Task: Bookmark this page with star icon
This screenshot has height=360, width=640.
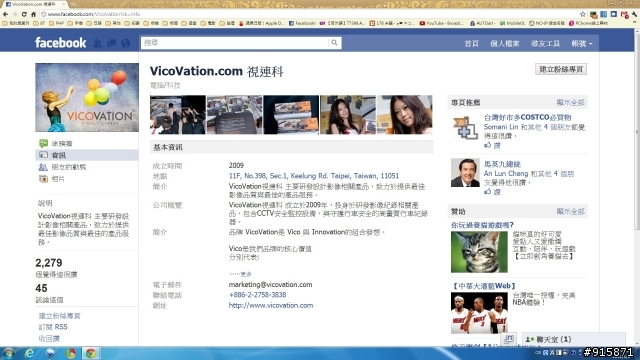Action: pyautogui.click(x=583, y=14)
